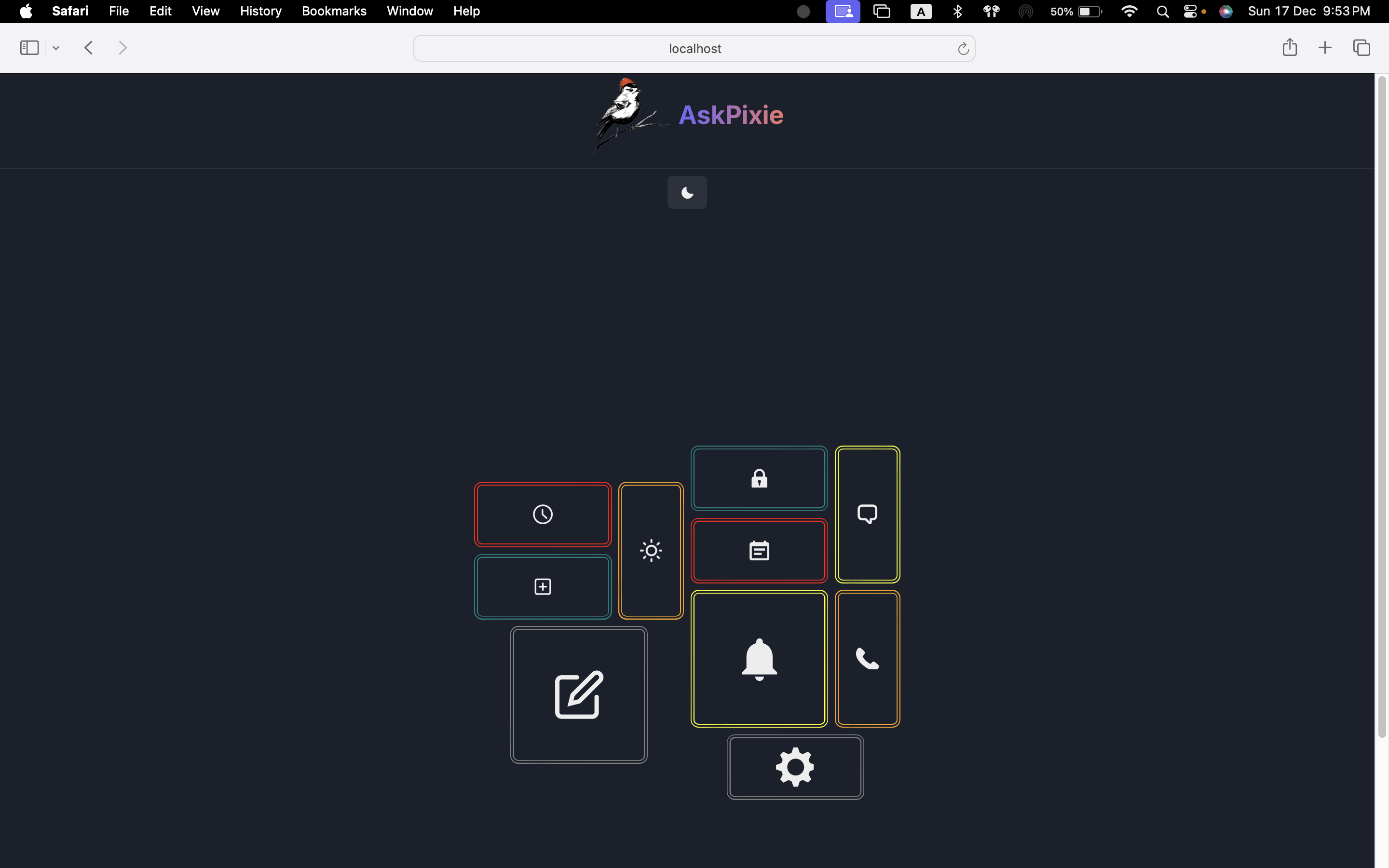1389x868 pixels.
Task: Reload the localhost page
Action: coord(963,49)
